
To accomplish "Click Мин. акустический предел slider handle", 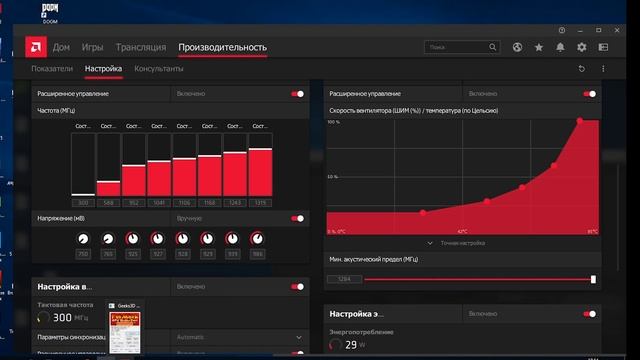I will pyautogui.click(x=593, y=279).
